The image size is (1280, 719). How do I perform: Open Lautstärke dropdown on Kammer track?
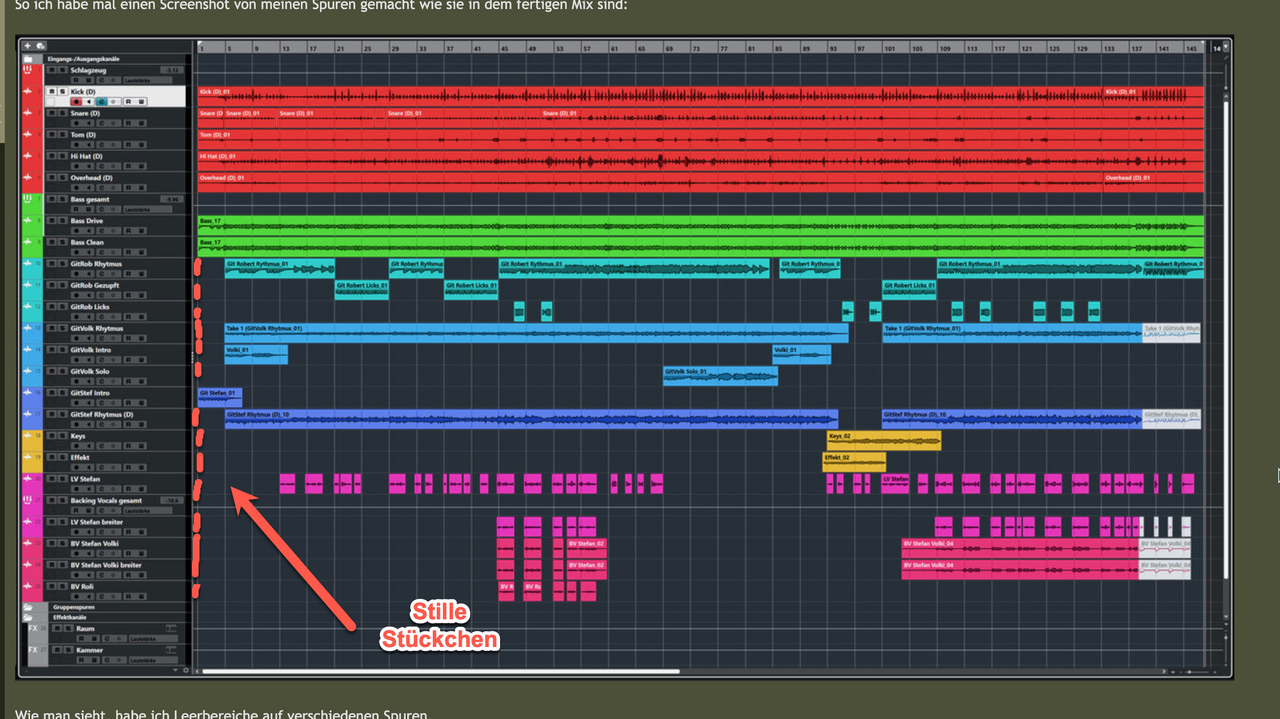(x=153, y=660)
